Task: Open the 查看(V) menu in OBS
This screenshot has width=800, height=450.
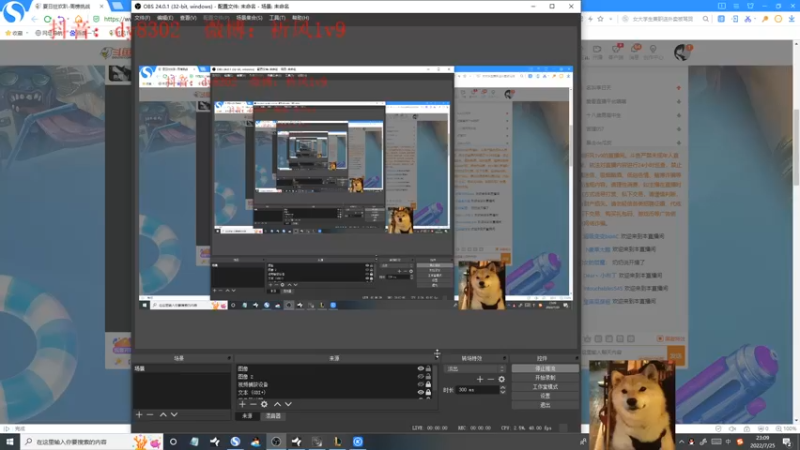Action: coord(188,18)
